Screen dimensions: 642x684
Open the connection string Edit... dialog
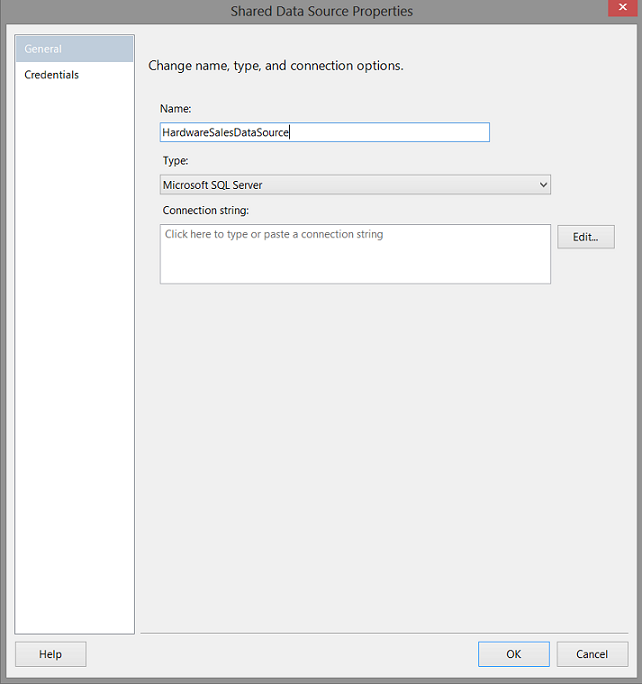click(585, 237)
